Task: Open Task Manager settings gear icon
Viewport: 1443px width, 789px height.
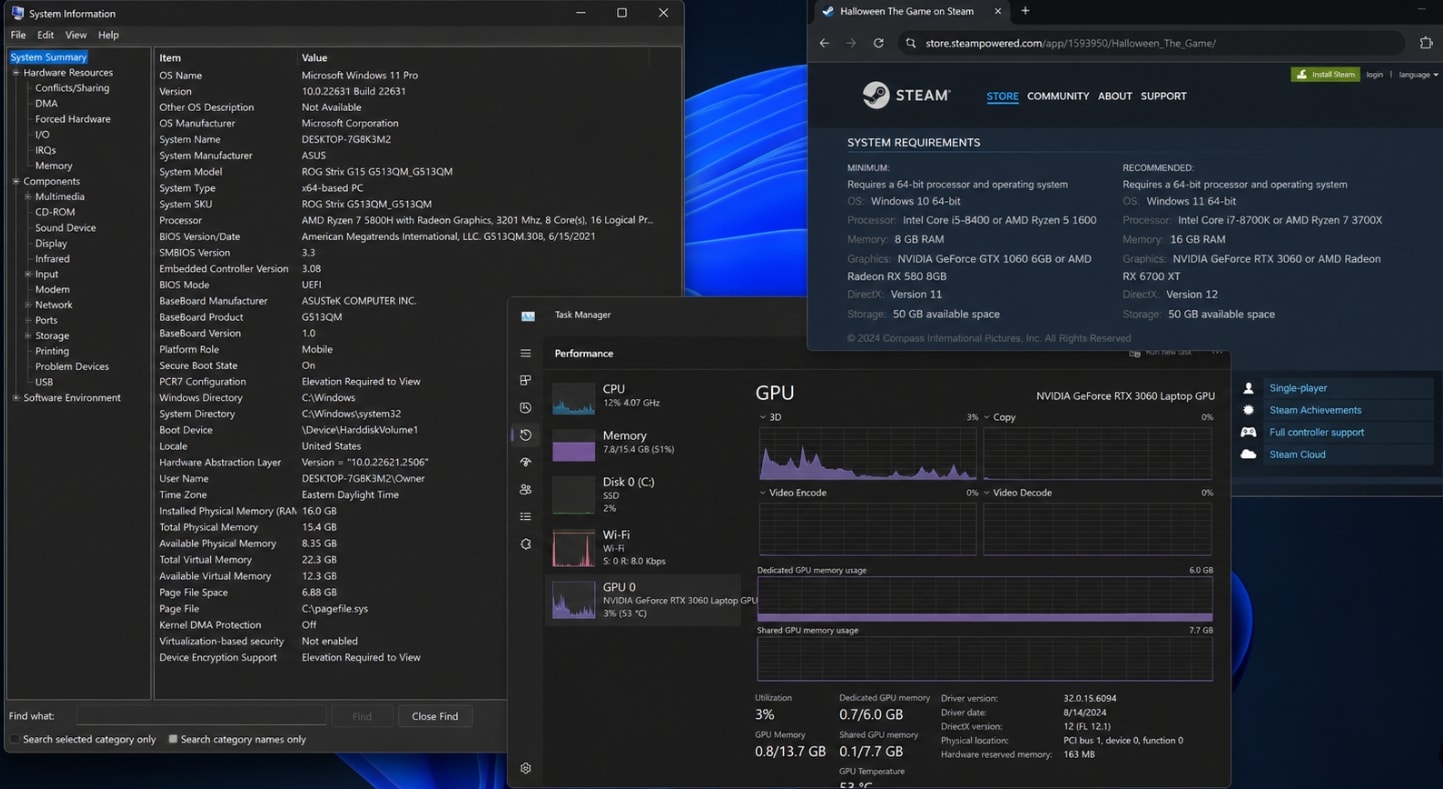Action: pos(525,768)
